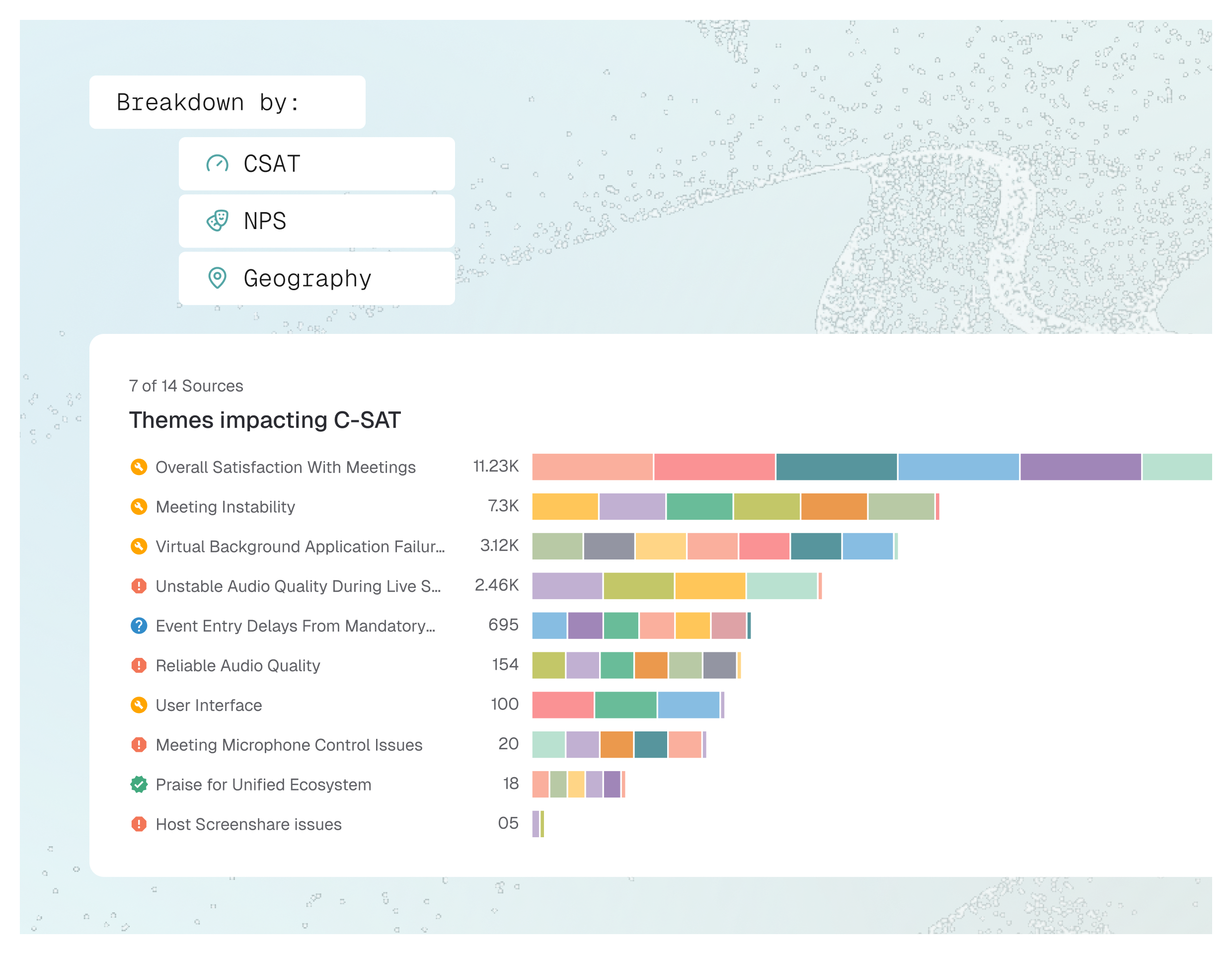Select the NPS breakdown option

pyautogui.click(x=316, y=221)
